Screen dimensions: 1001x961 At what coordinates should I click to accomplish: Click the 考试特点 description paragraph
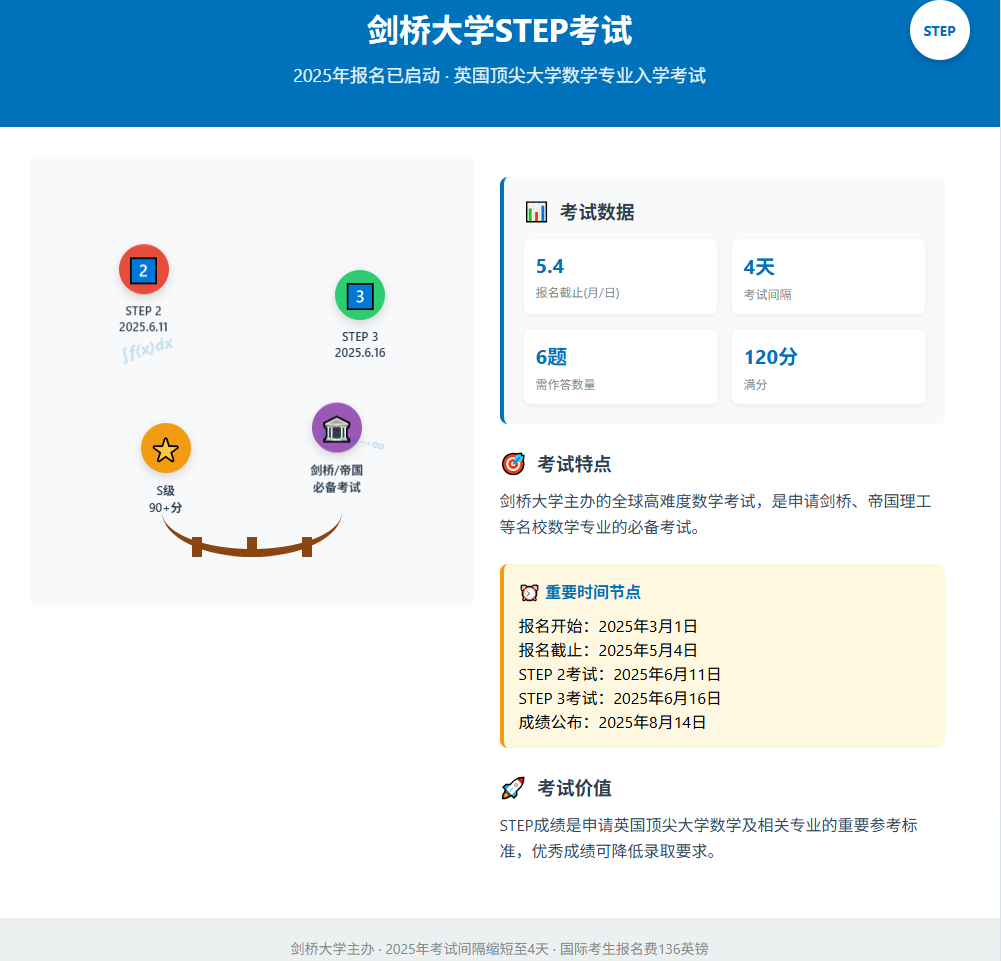click(716, 514)
